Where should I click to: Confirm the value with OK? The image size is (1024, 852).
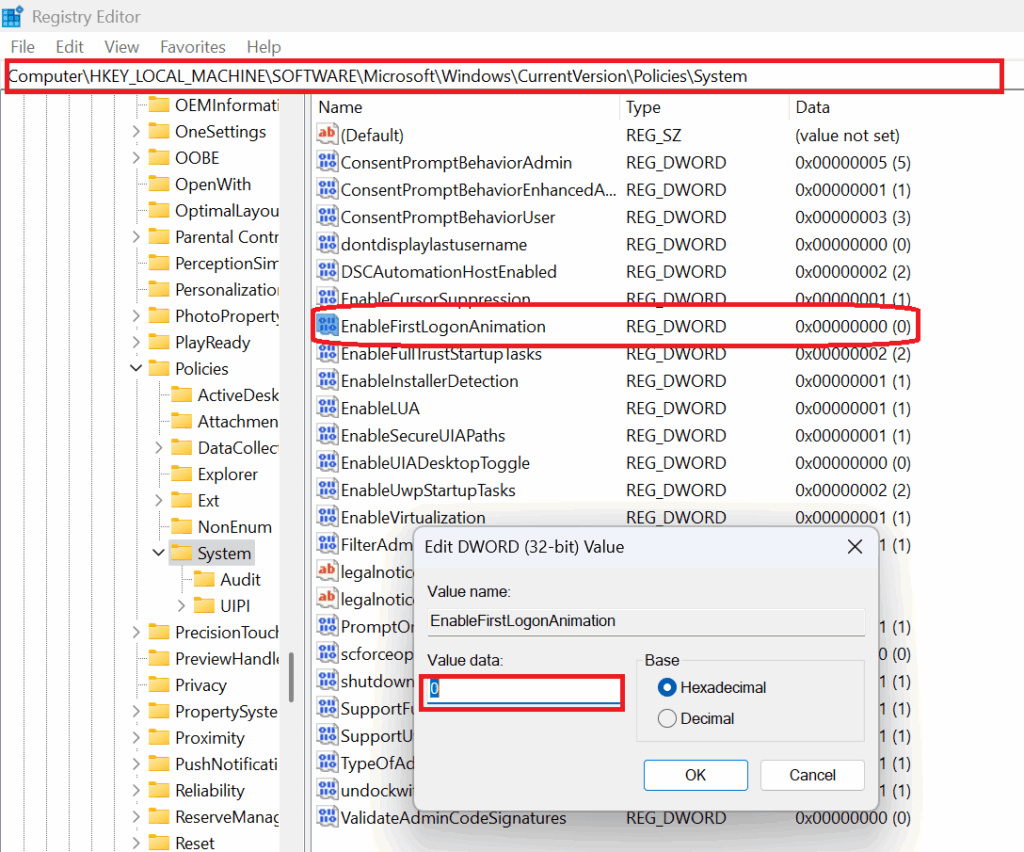pyautogui.click(x=695, y=775)
